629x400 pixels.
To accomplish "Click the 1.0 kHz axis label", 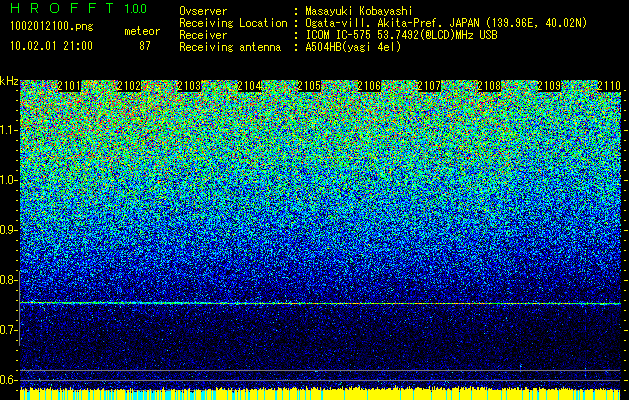I will tap(9, 180).
